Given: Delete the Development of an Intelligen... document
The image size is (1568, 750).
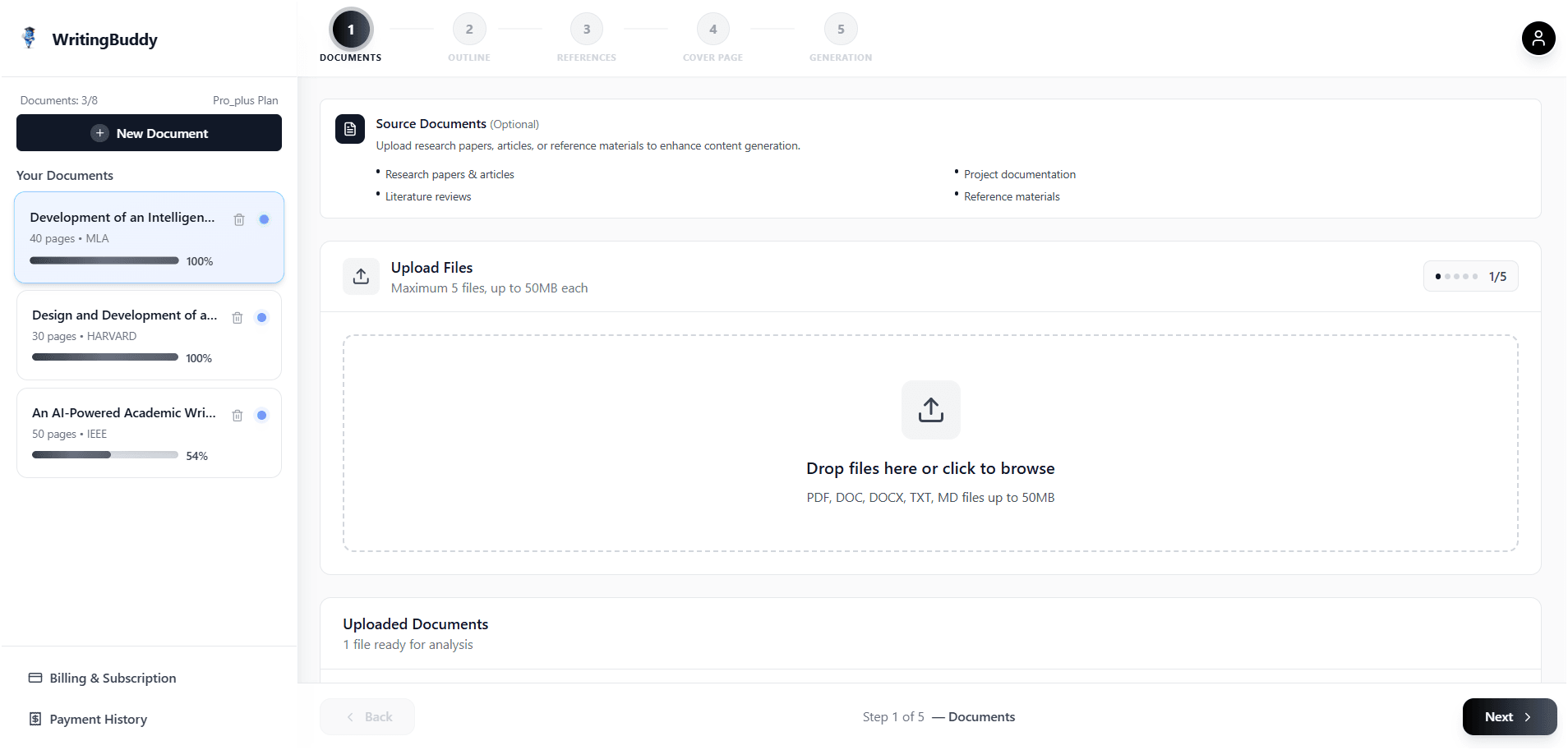Looking at the screenshot, I should [x=238, y=219].
